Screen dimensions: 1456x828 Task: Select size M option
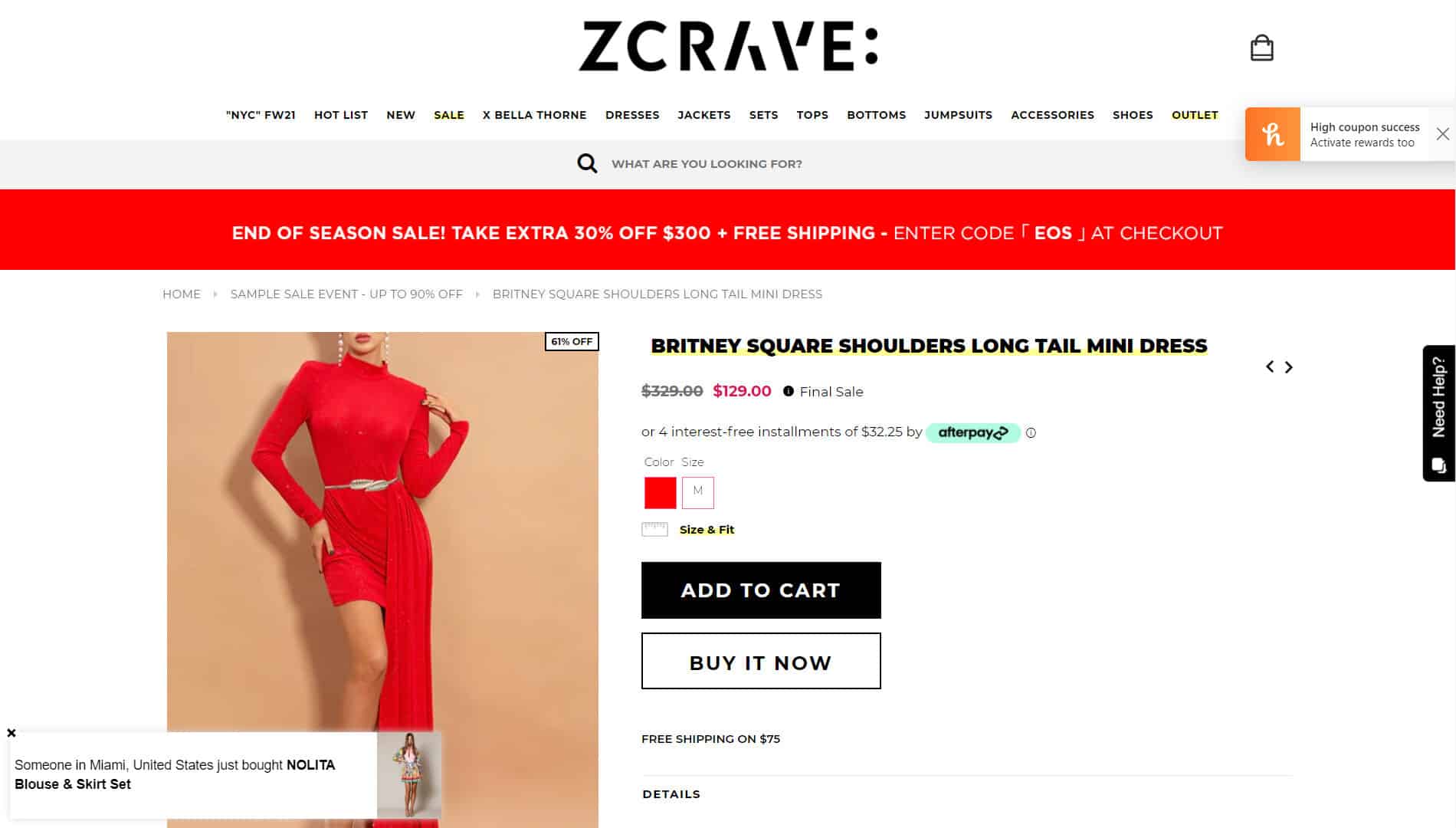[697, 492]
